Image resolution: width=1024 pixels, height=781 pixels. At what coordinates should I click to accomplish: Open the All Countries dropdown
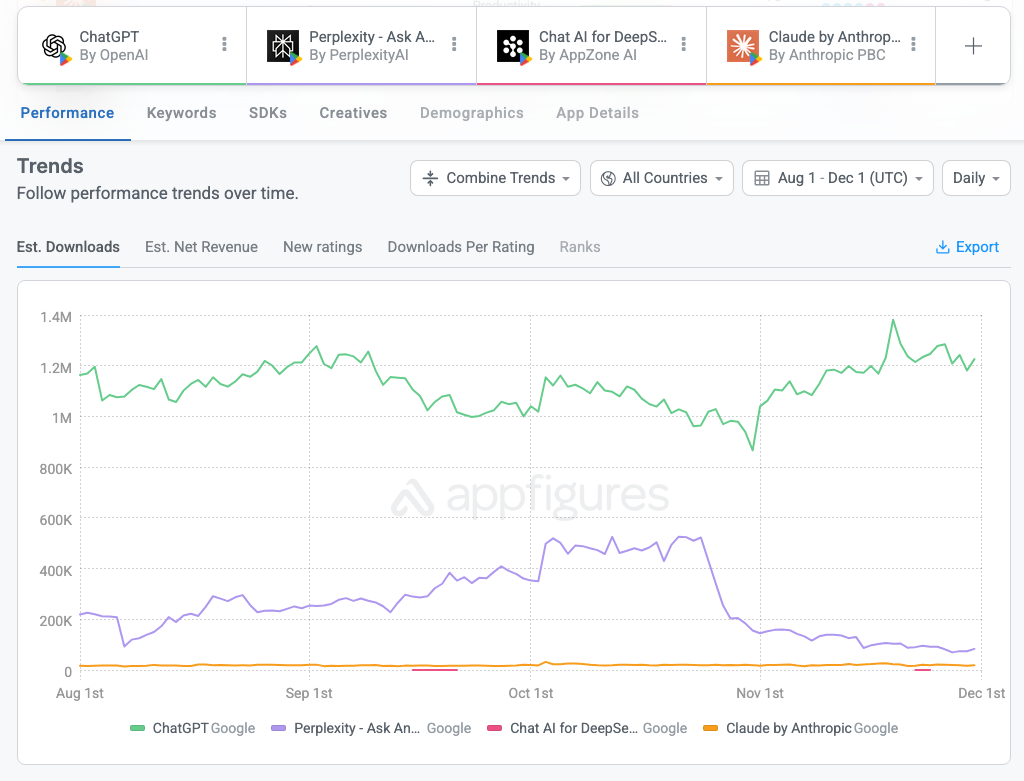click(662, 178)
